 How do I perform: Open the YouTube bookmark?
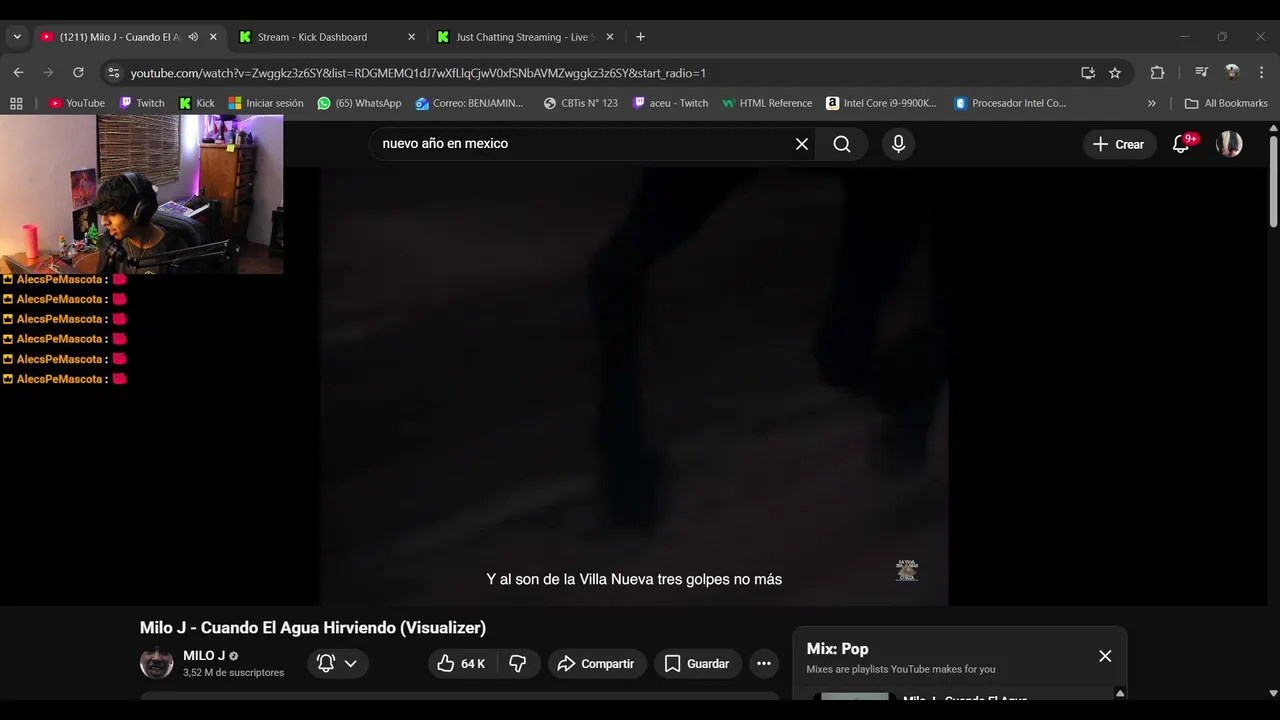click(77, 103)
